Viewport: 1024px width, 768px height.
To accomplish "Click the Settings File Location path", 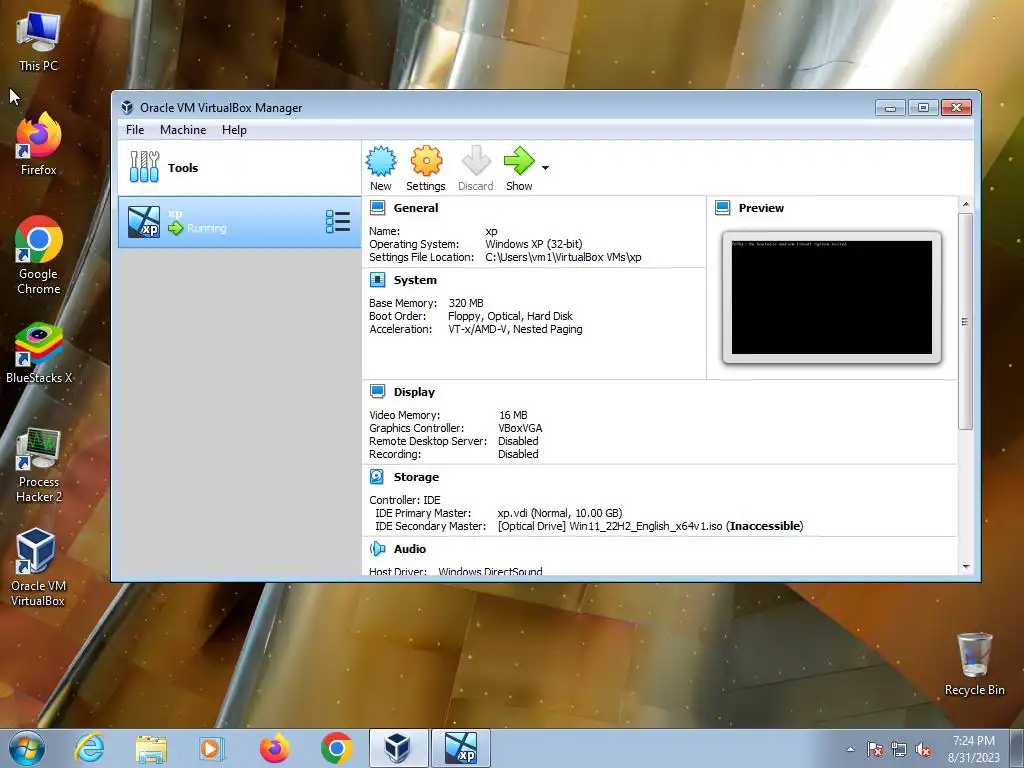I will point(563,257).
